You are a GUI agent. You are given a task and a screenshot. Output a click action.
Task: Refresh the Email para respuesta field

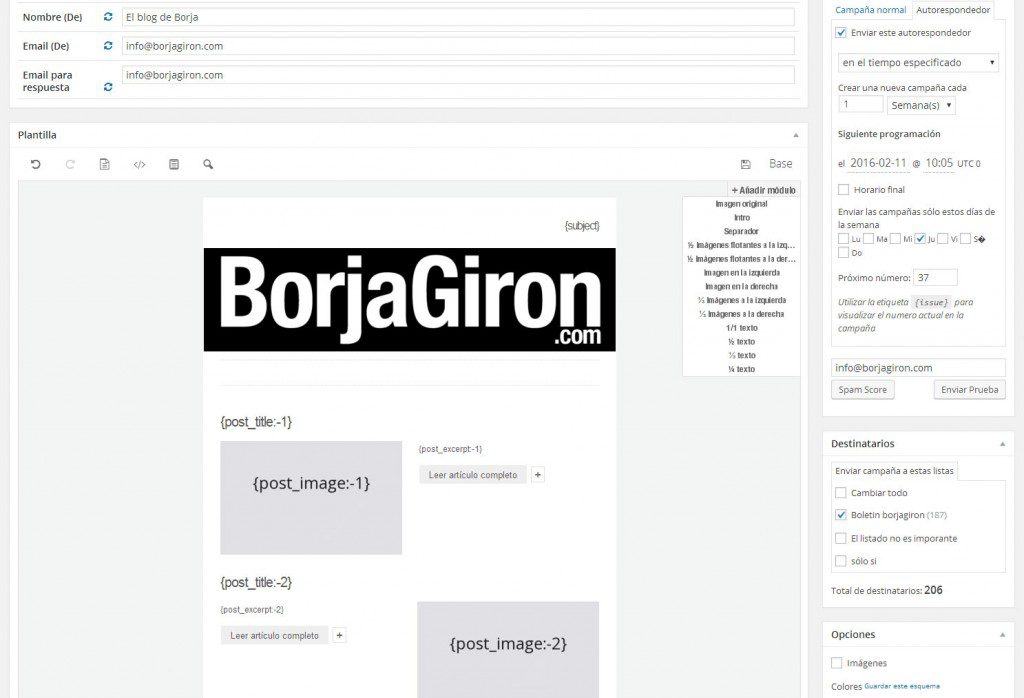point(108,87)
